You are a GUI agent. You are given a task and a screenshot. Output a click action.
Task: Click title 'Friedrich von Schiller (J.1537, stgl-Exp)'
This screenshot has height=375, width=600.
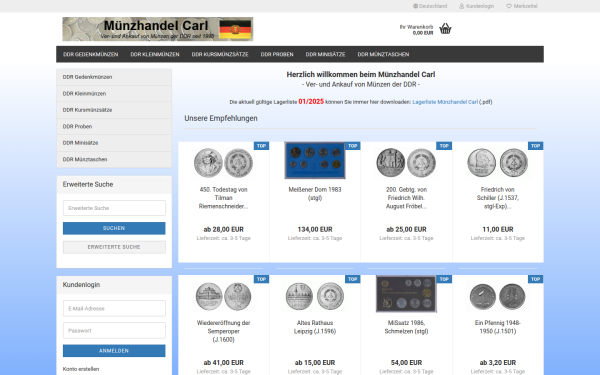497,198
